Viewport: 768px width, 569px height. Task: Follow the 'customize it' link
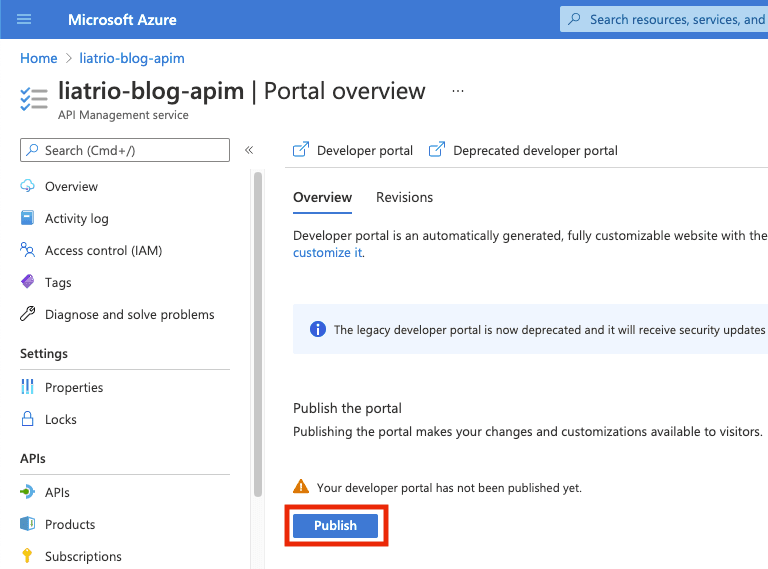click(327, 253)
